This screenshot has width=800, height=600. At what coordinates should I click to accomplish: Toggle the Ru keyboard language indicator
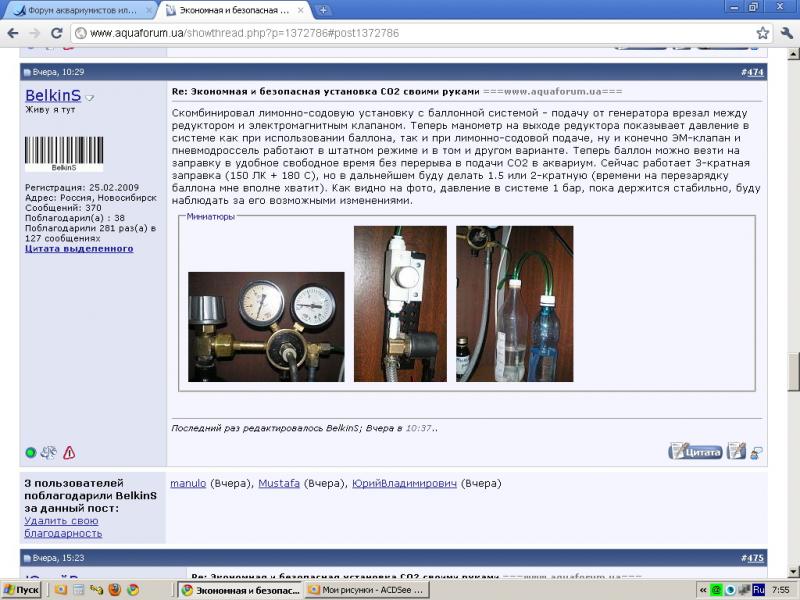pos(759,590)
